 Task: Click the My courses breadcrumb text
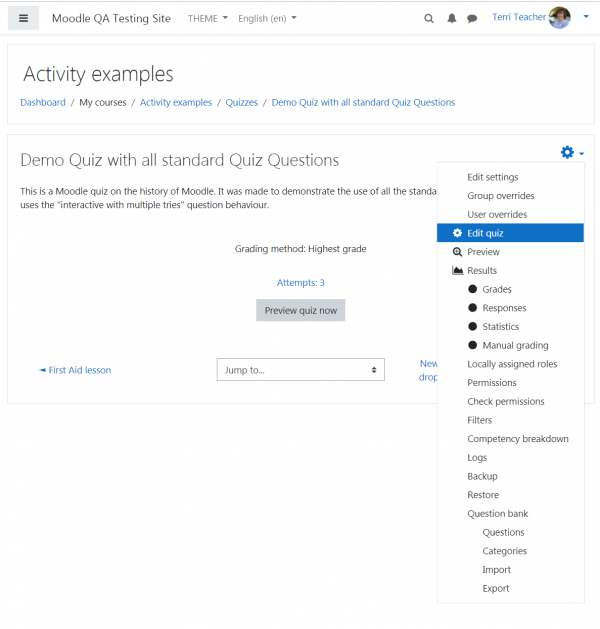coord(103,102)
